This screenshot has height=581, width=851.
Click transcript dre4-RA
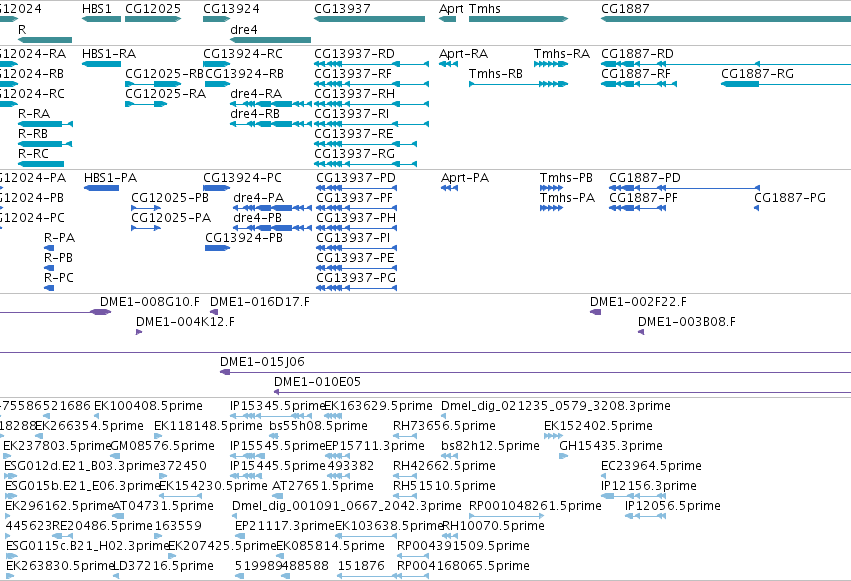point(271,104)
